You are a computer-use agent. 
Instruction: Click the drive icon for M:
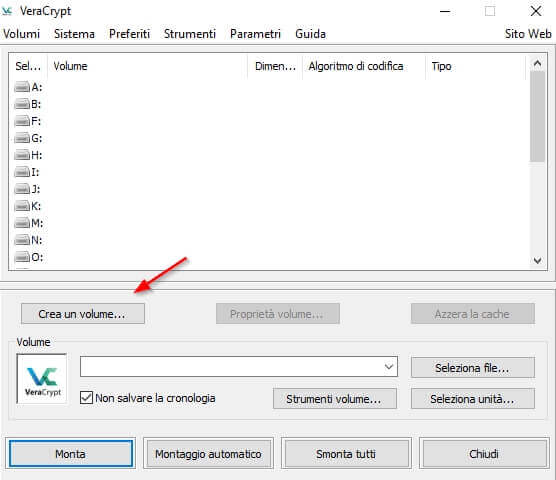22,223
